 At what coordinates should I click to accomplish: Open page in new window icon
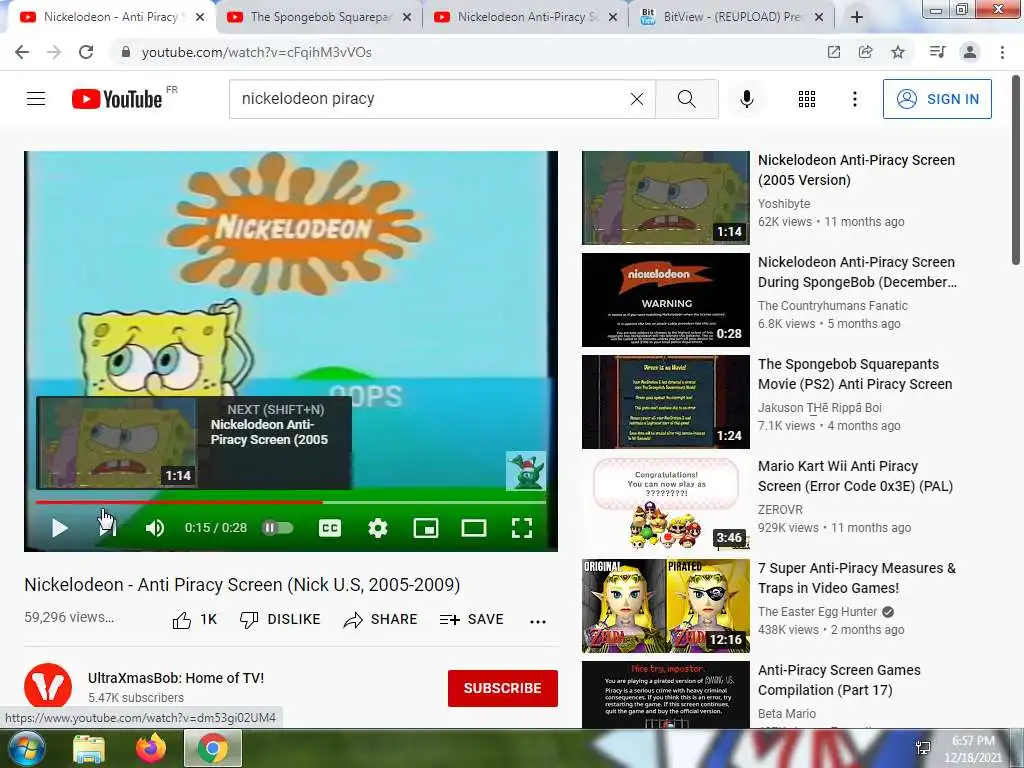click(833, 52)
